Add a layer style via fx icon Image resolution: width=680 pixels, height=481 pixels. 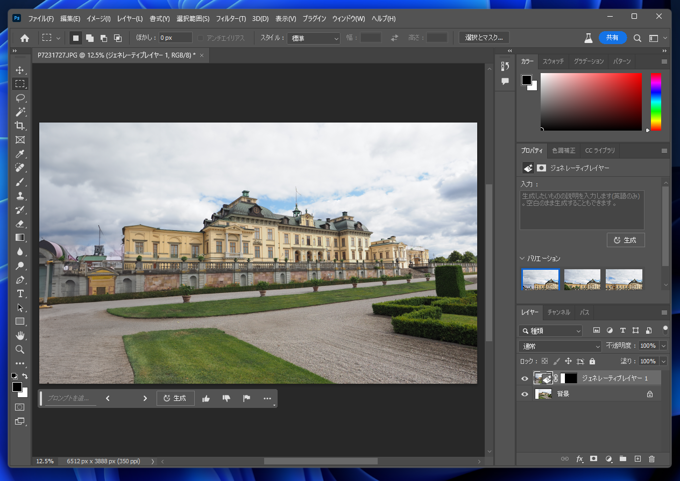click(579, 459)
